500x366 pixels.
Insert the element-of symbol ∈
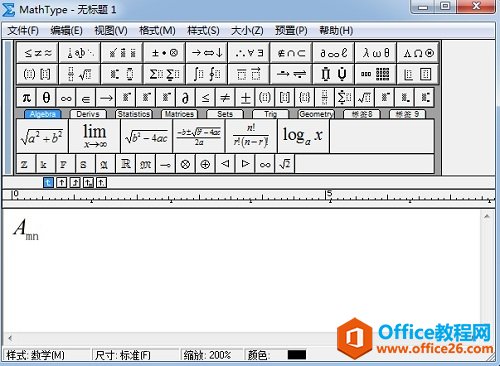point(86,98)
